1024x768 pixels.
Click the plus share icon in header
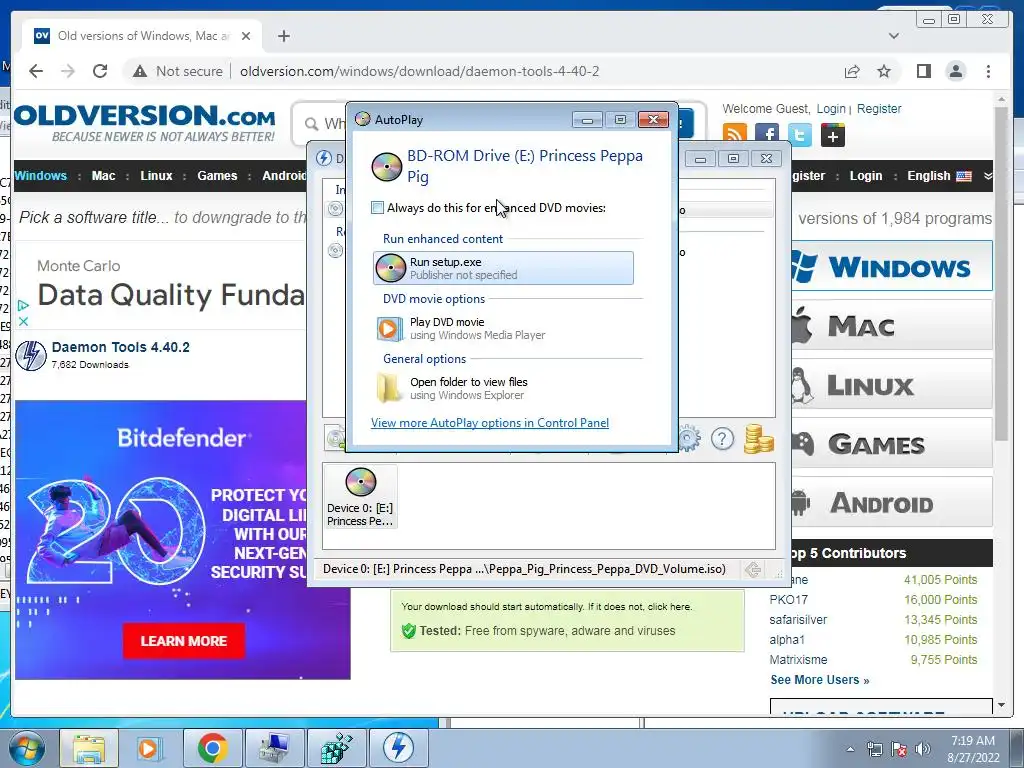point(833,136)
